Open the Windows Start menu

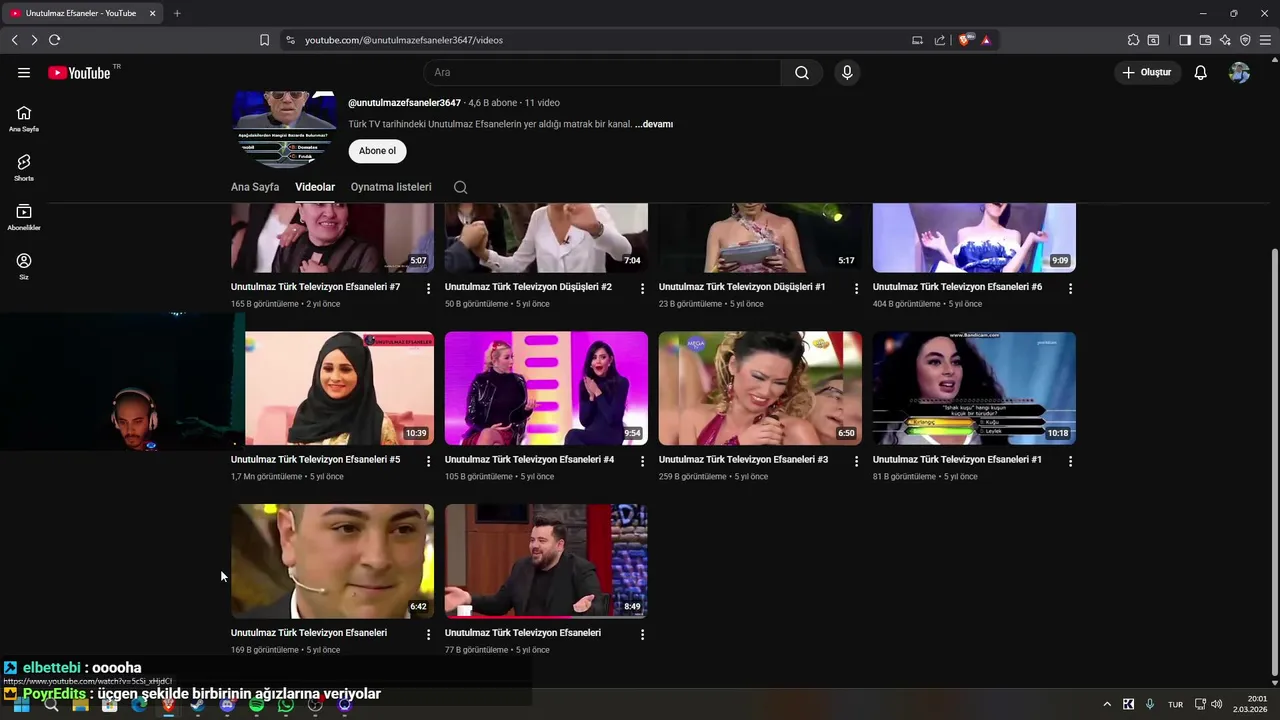(20, 705)
